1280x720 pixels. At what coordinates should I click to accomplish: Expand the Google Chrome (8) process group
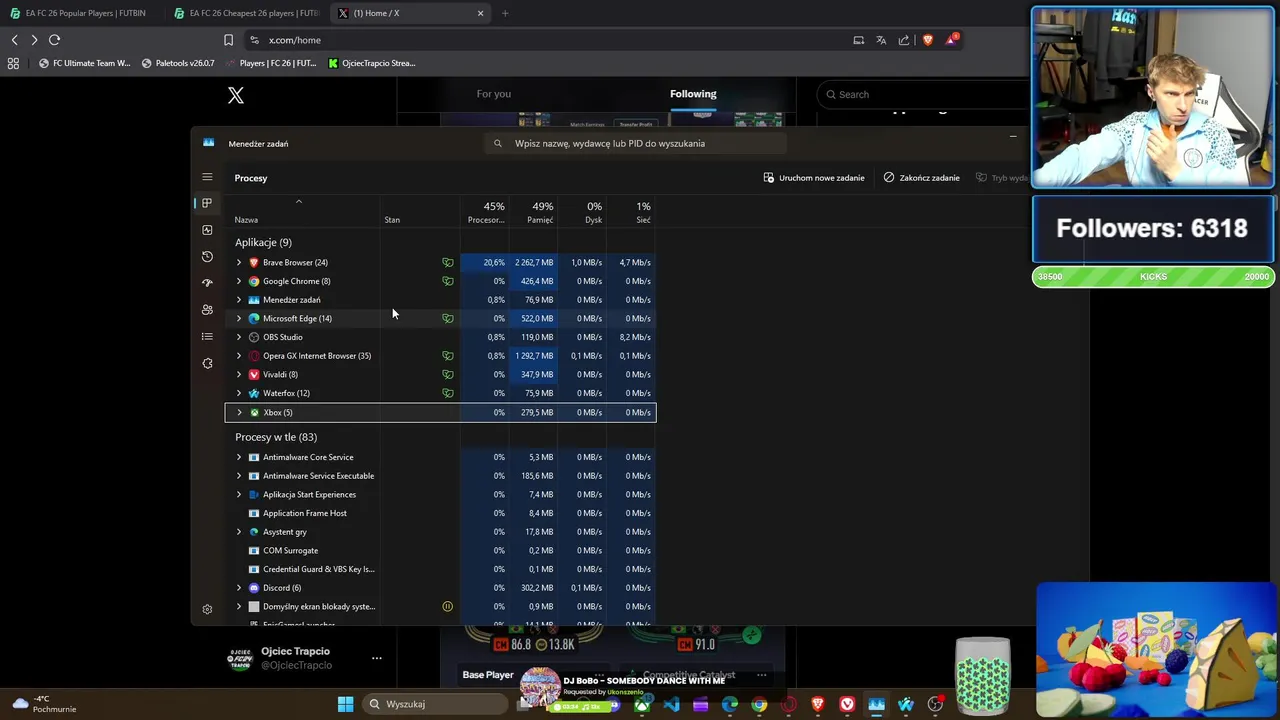pos(239,281)
